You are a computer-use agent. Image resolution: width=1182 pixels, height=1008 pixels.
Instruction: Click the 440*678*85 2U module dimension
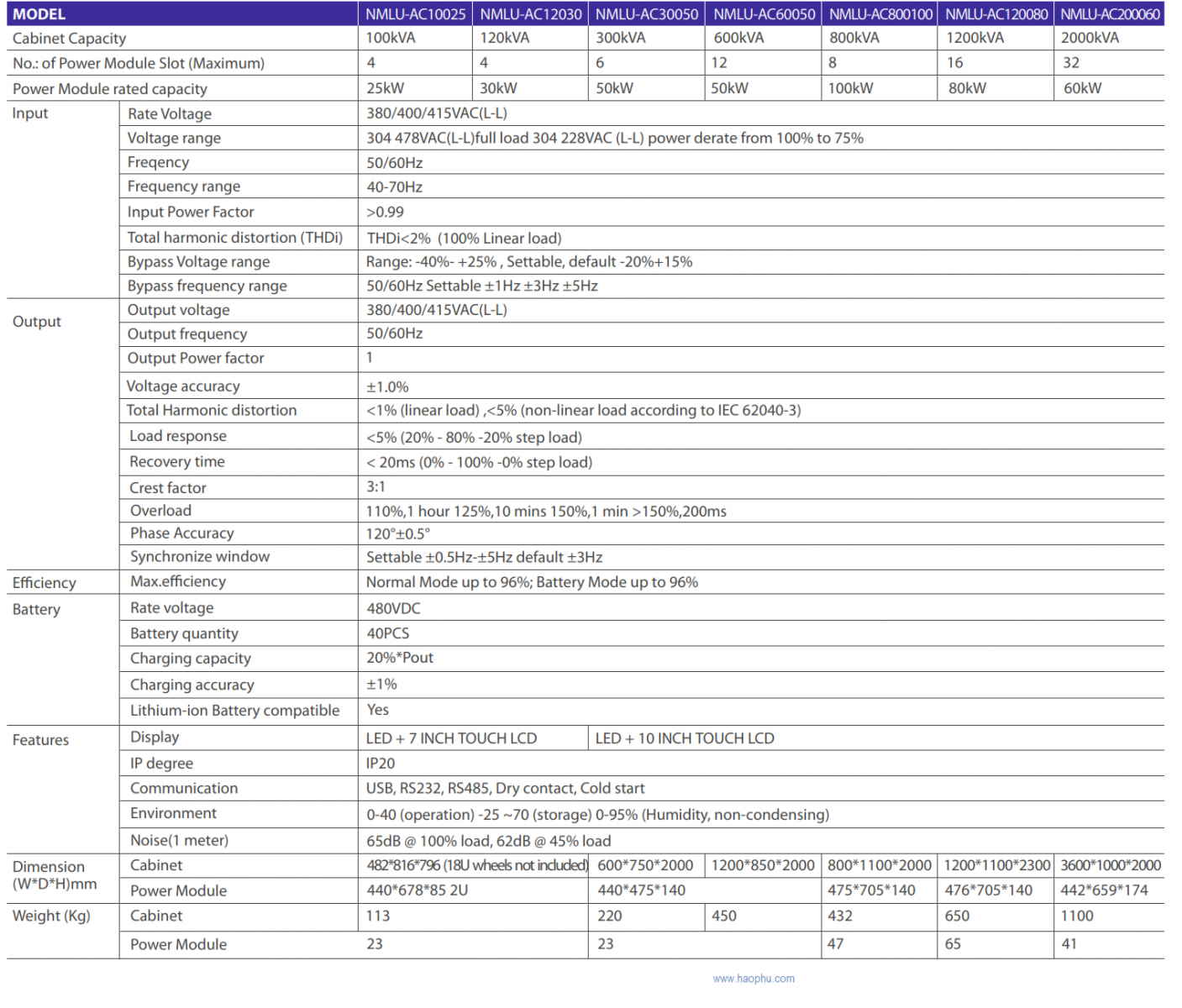tap(417, 890)
